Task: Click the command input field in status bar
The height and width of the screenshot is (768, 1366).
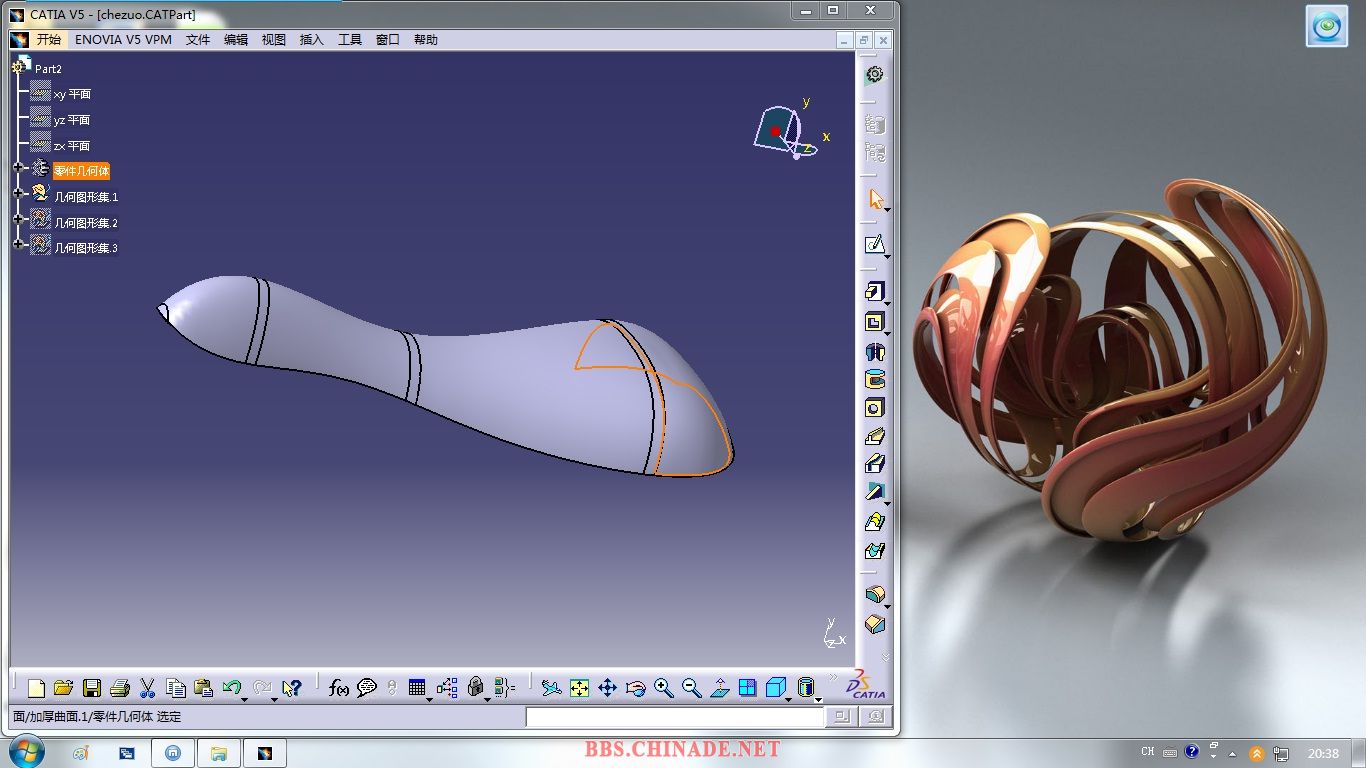Action: (x=675, y=717)
